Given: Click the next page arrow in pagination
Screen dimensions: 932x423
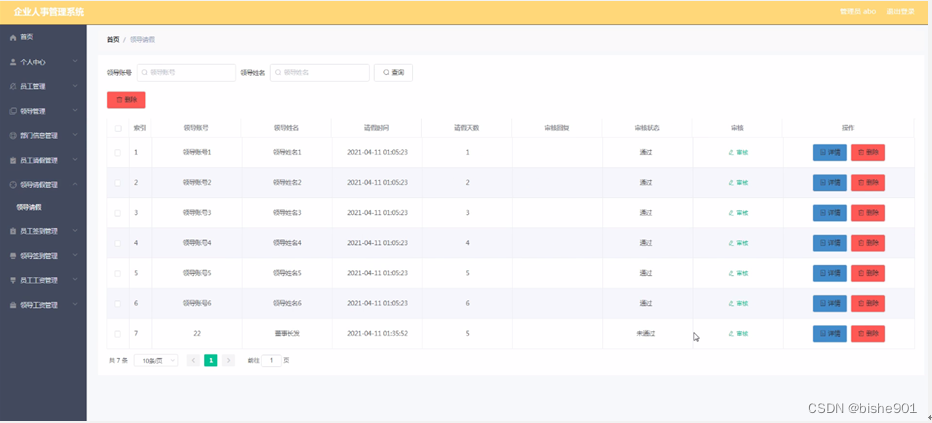Looking at the screenshot, I should (x=228, y=360).
